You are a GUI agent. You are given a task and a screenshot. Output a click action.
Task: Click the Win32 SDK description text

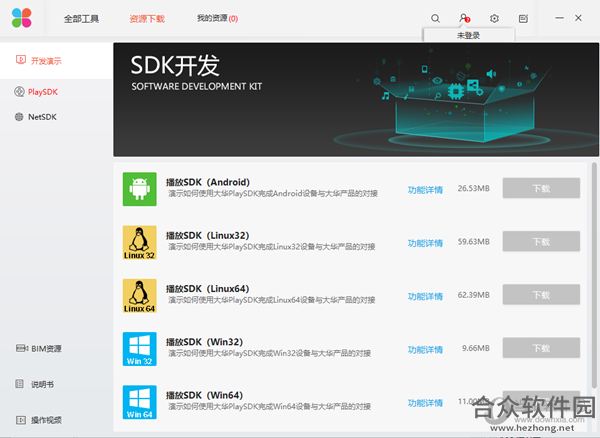(x=269, y=353)
